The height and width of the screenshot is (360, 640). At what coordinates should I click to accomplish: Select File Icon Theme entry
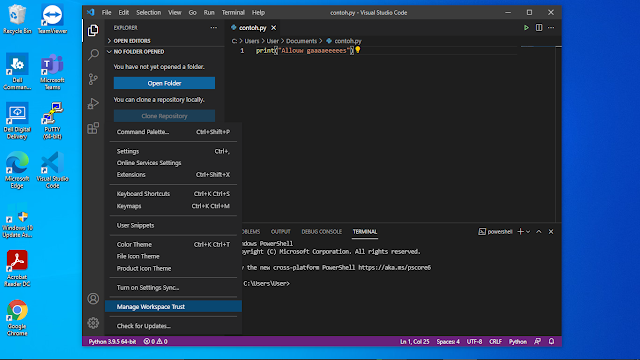(x=173, y=256)
